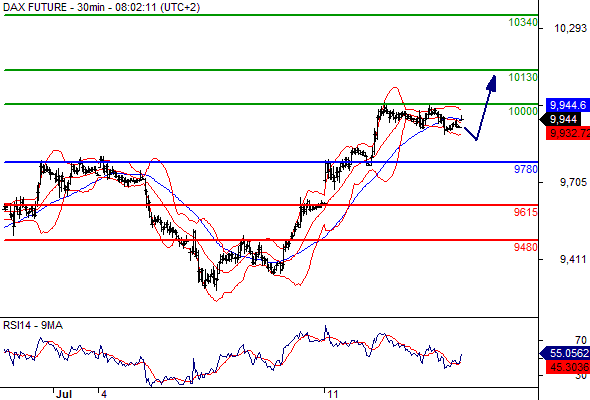The image size is (590, 400).
Task: Click the blue 55.0562 RSI value tag
Action: (x=565, y=353)
